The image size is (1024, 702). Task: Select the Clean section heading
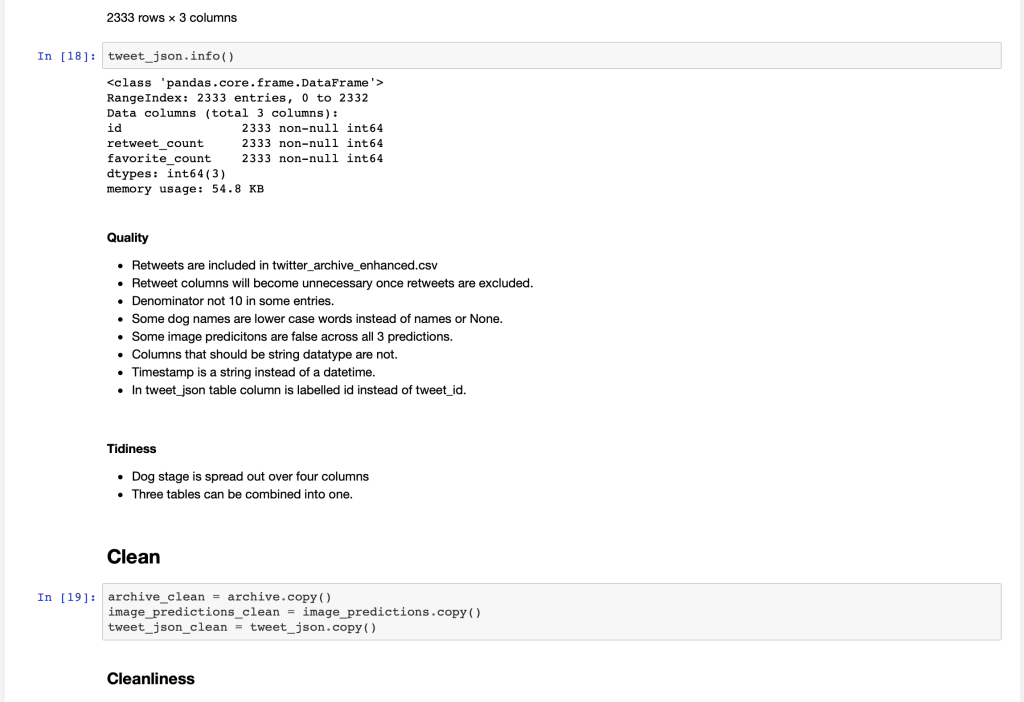pos(133,556)
